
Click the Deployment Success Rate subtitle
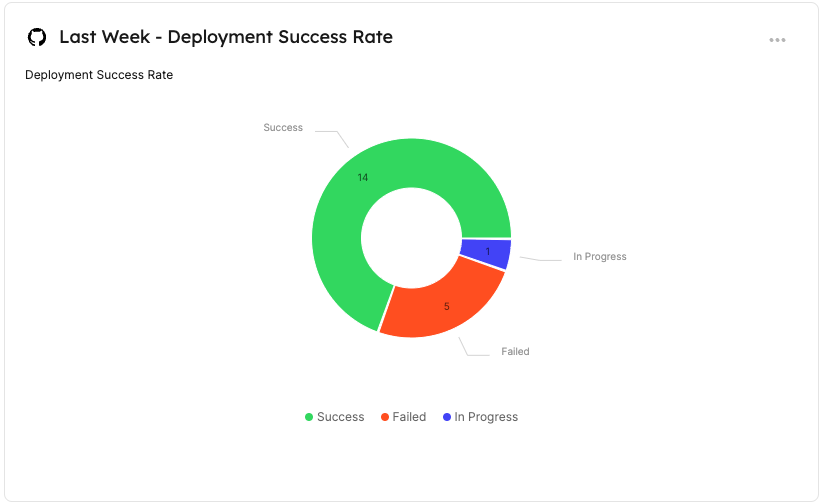(99, 75)
